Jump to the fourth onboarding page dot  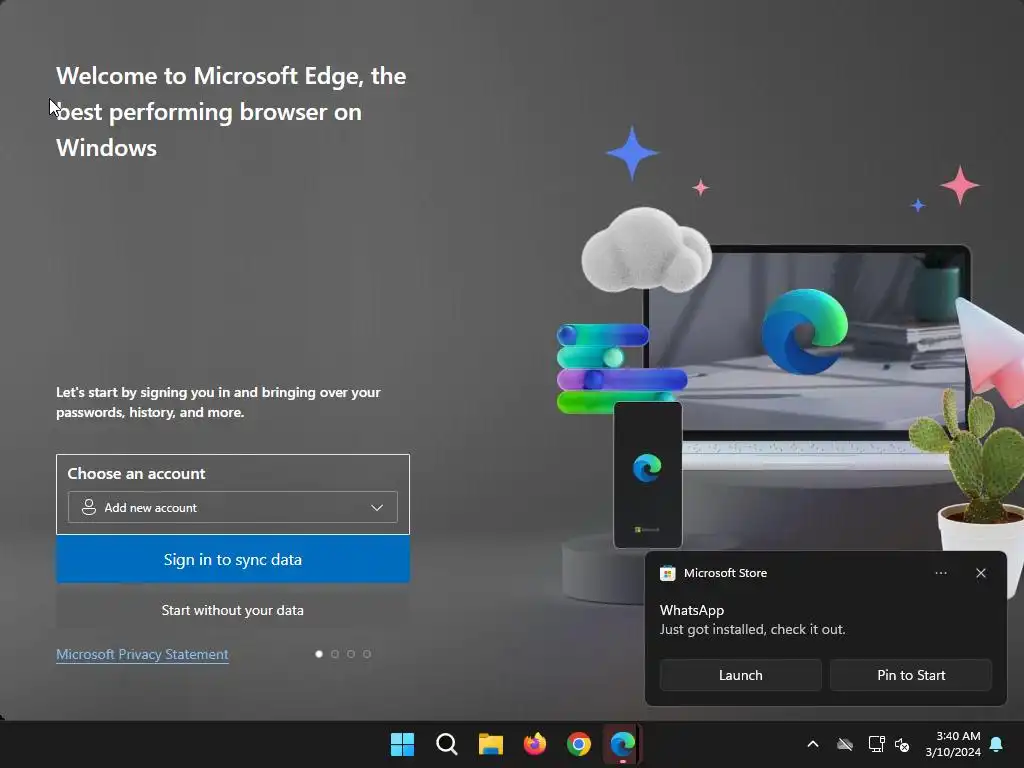pyautogui.click(x=367, y=654)
